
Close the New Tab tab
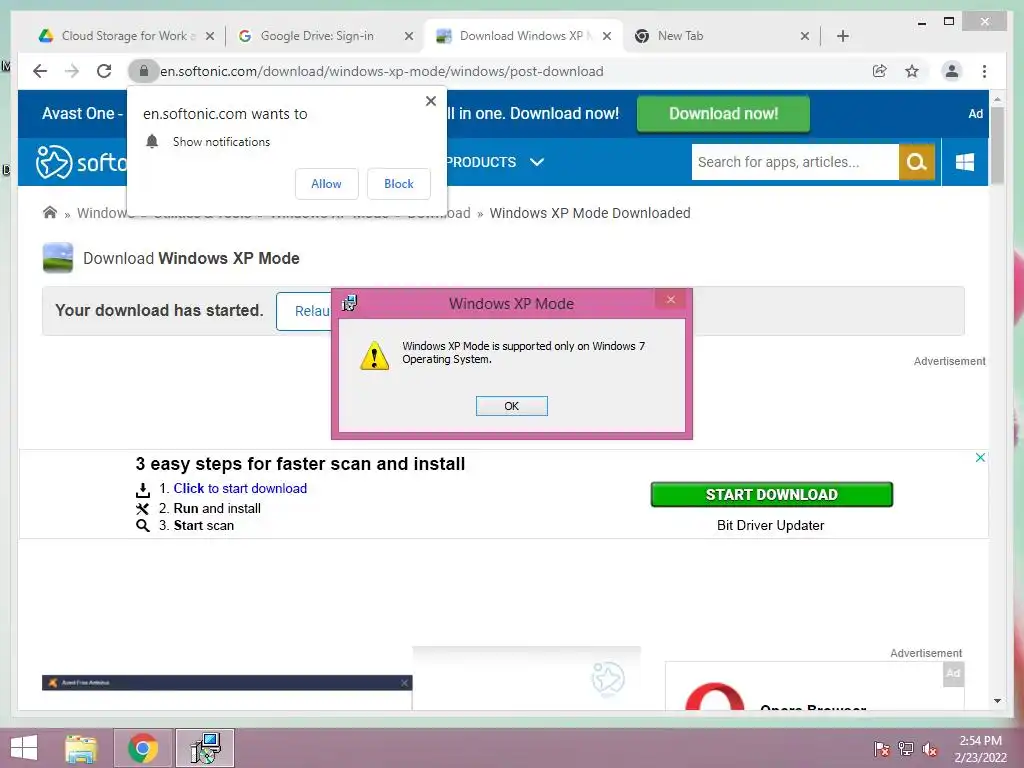[x=805, y=36]
